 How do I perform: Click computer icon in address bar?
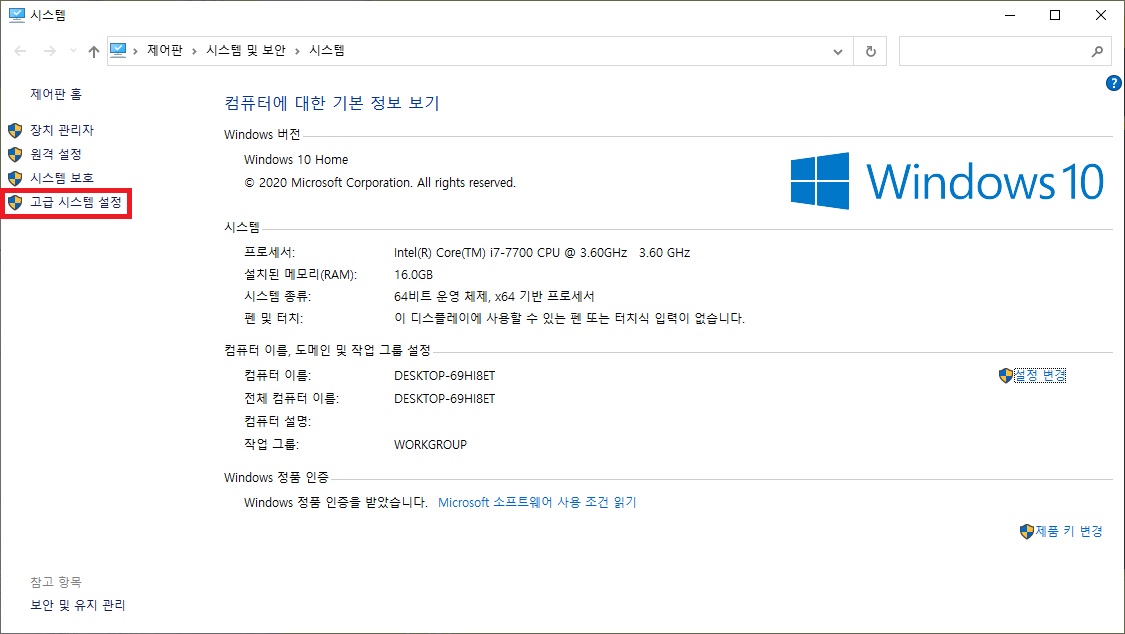coord(118,50)
